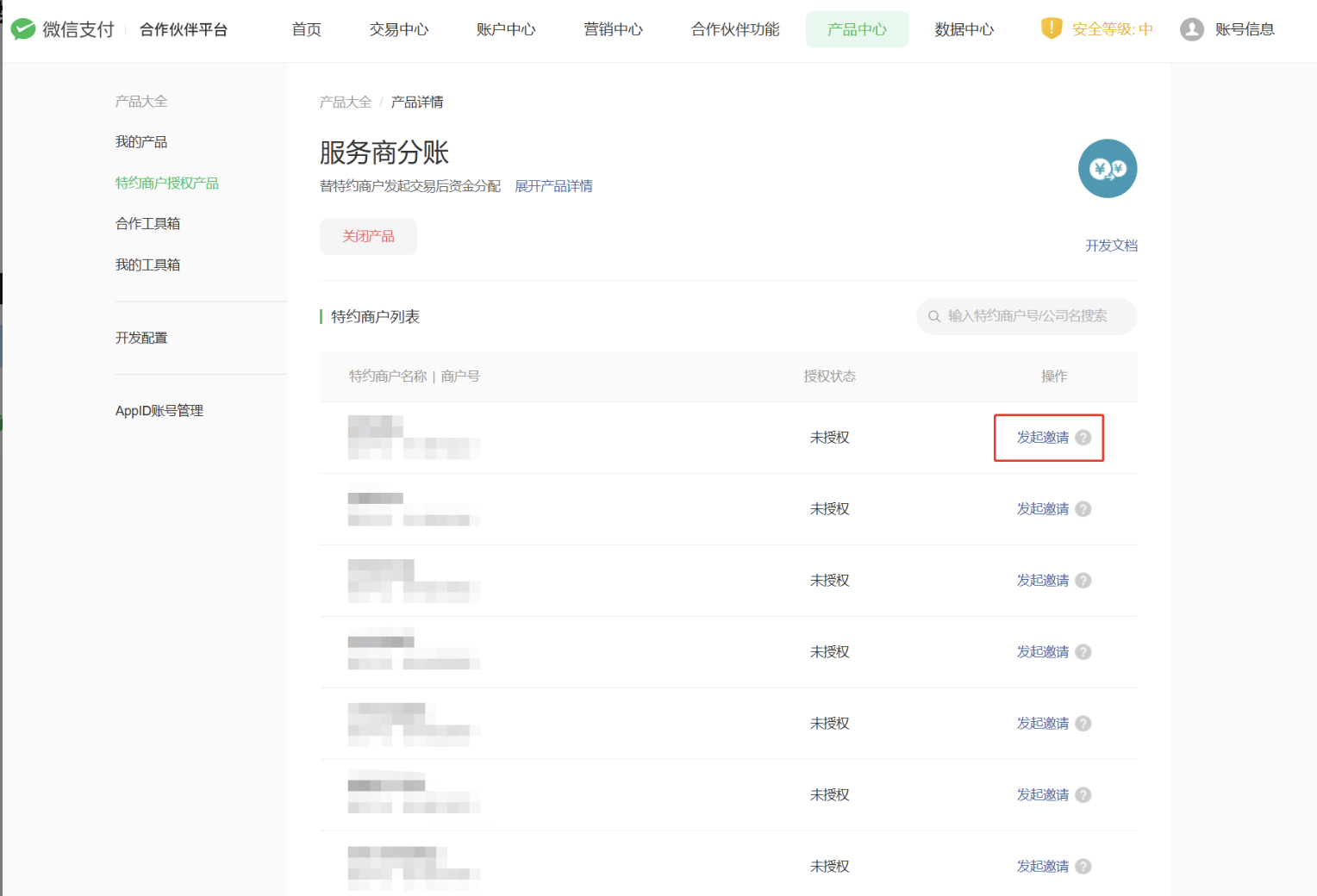Click help icon beside last 发起邀请 link
Image resolution: width=1317 pixels, height=896 pixels.
[1083, 867]
